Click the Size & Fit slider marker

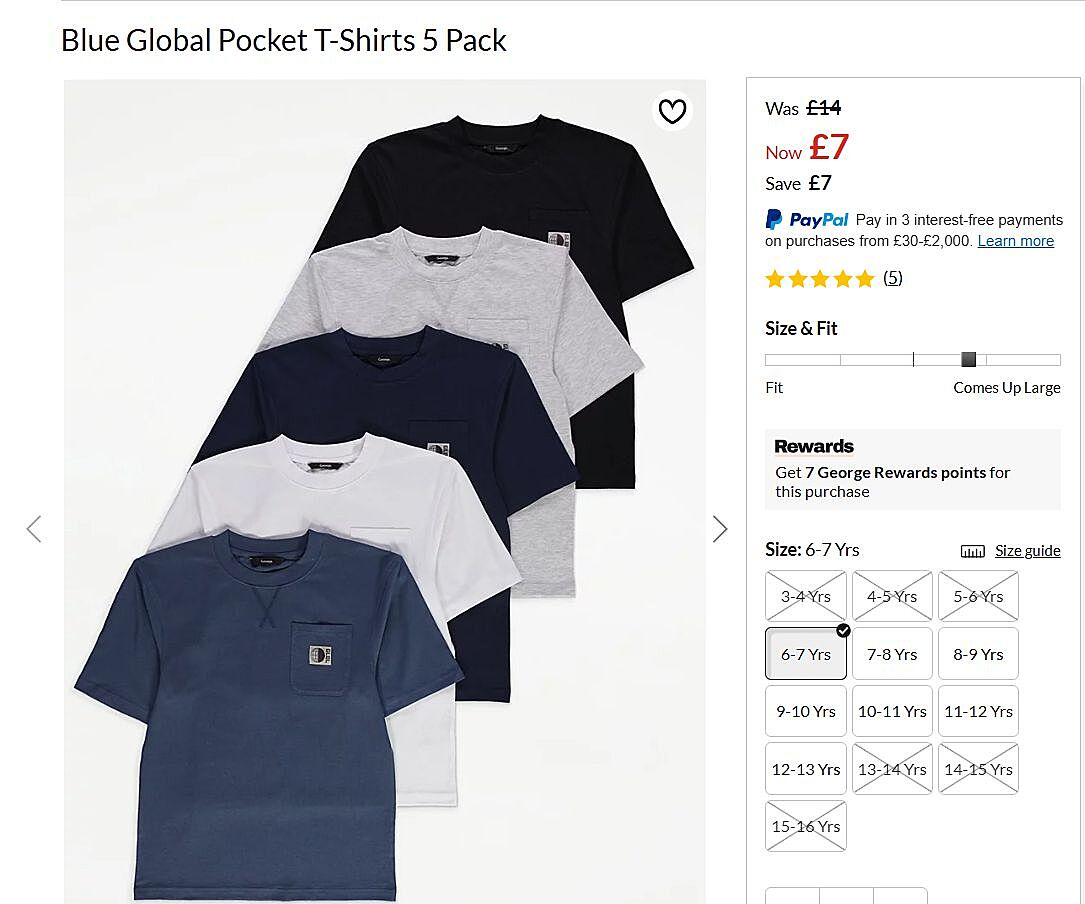(968, 360)
